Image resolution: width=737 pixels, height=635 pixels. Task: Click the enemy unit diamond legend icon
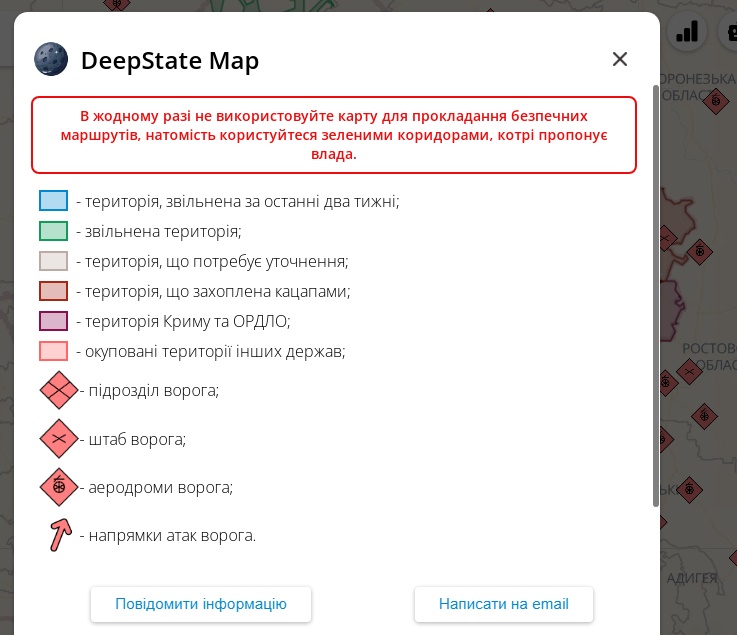point(59,390)
